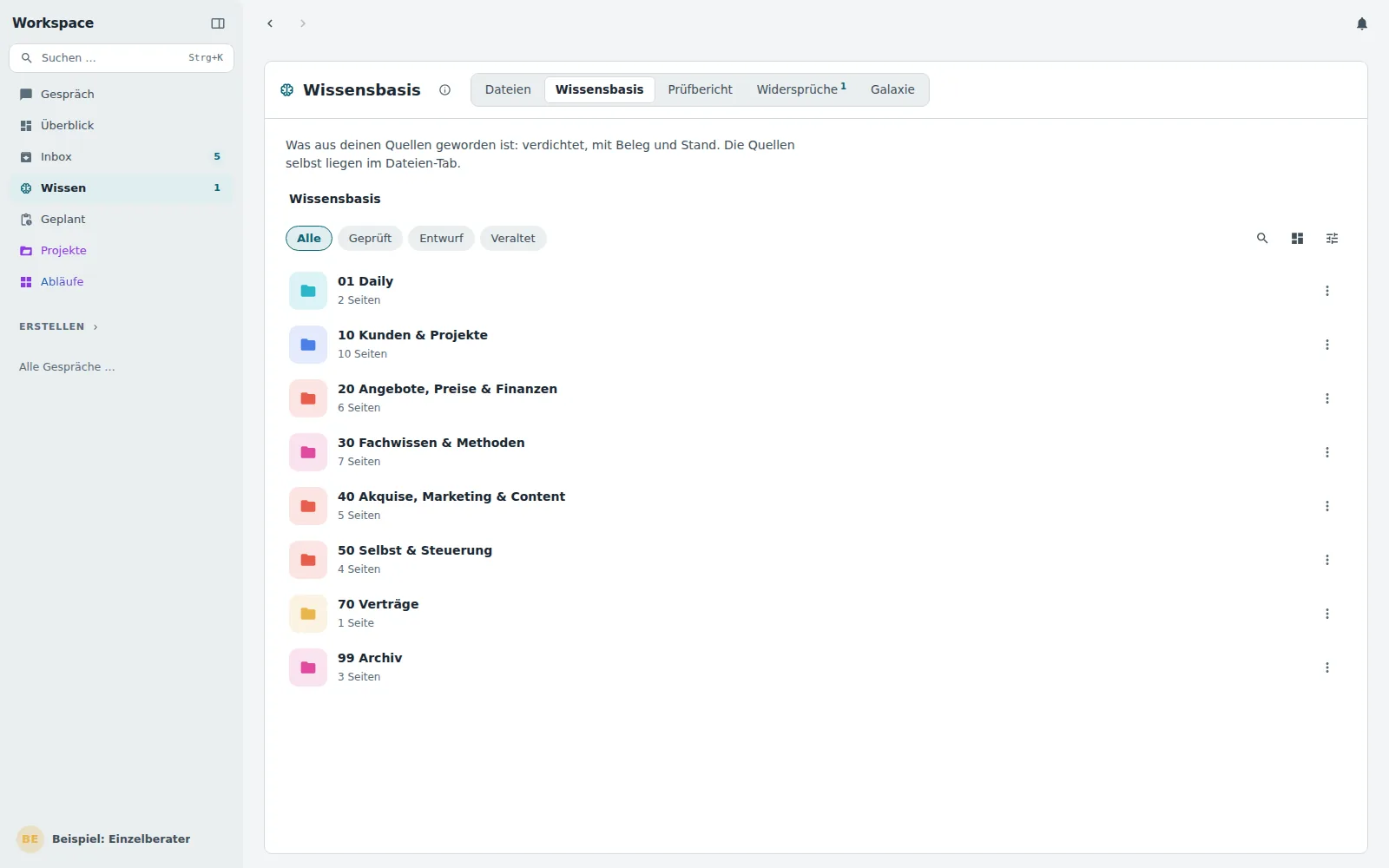Open list filter settings icon

coord(1332,239)
